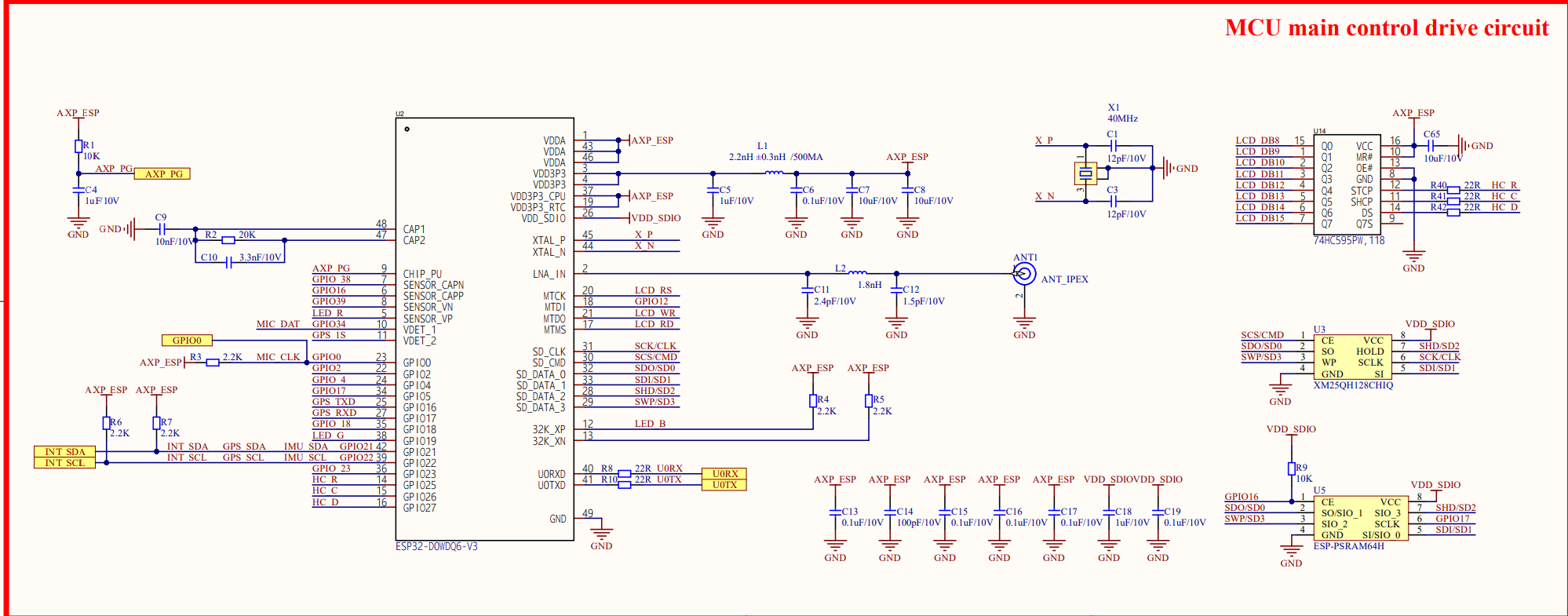
Task: Select the LNA_IN pin label
Action: [x=549, y=274]
